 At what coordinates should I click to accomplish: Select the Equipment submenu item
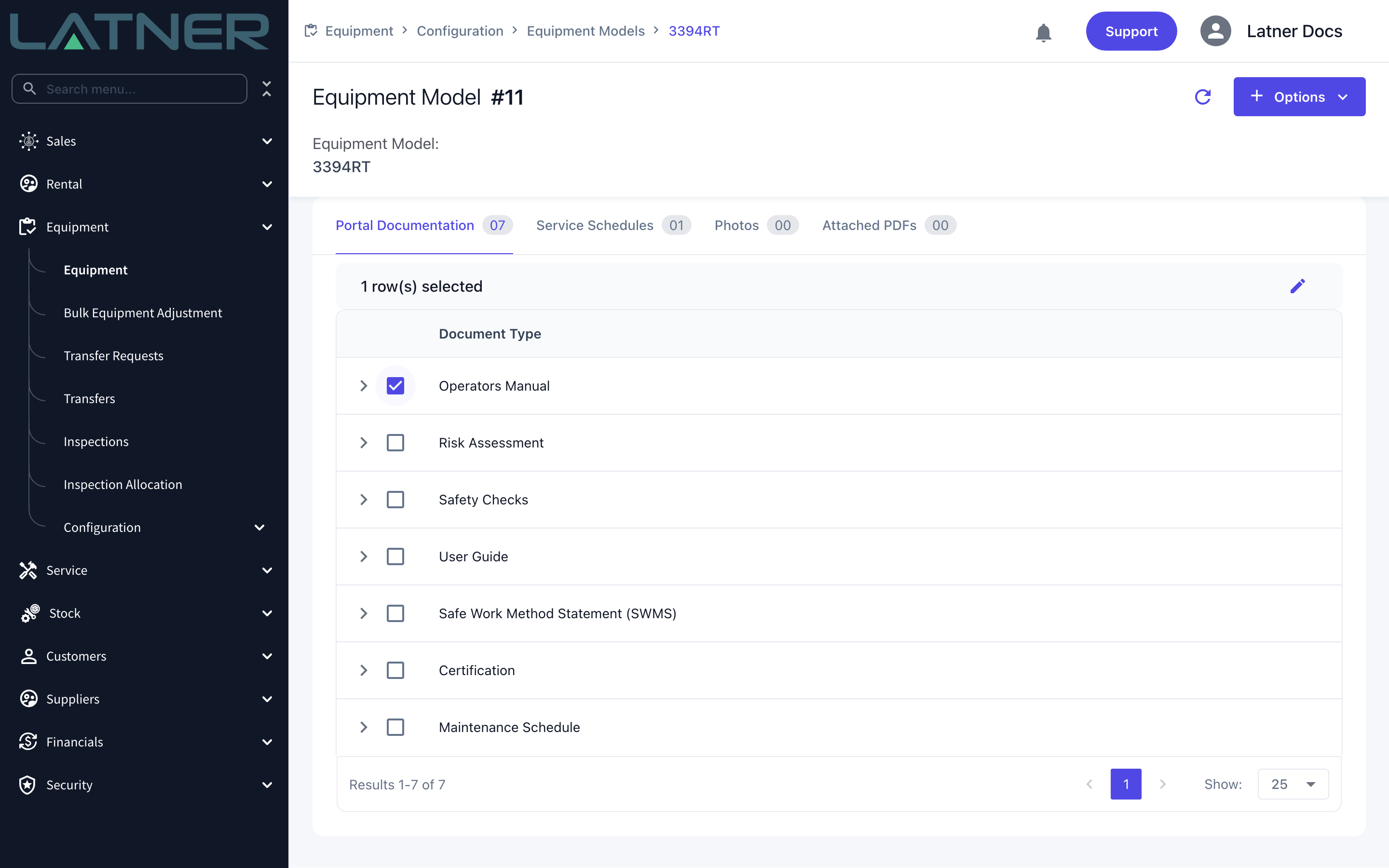[x=95, y=270]
